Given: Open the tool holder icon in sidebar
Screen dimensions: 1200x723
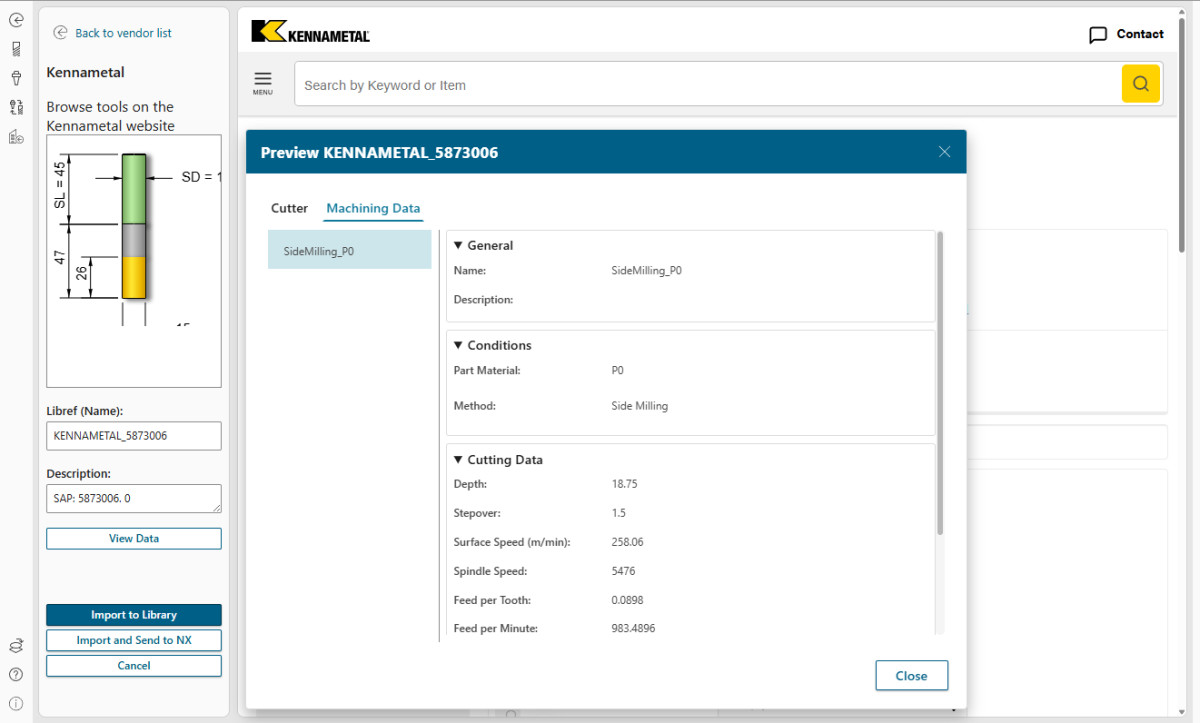Looking at the screenshot, I should pos(16,77).
